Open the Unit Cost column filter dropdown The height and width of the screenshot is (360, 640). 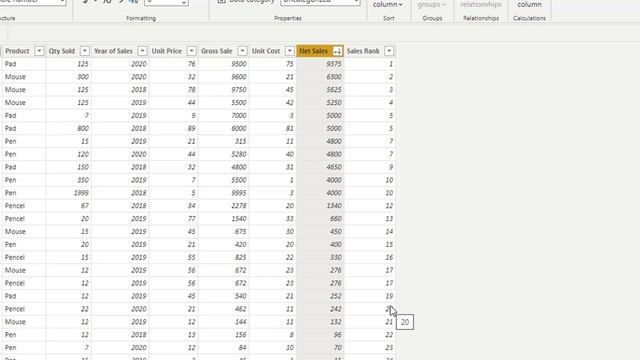click(289, 51)
